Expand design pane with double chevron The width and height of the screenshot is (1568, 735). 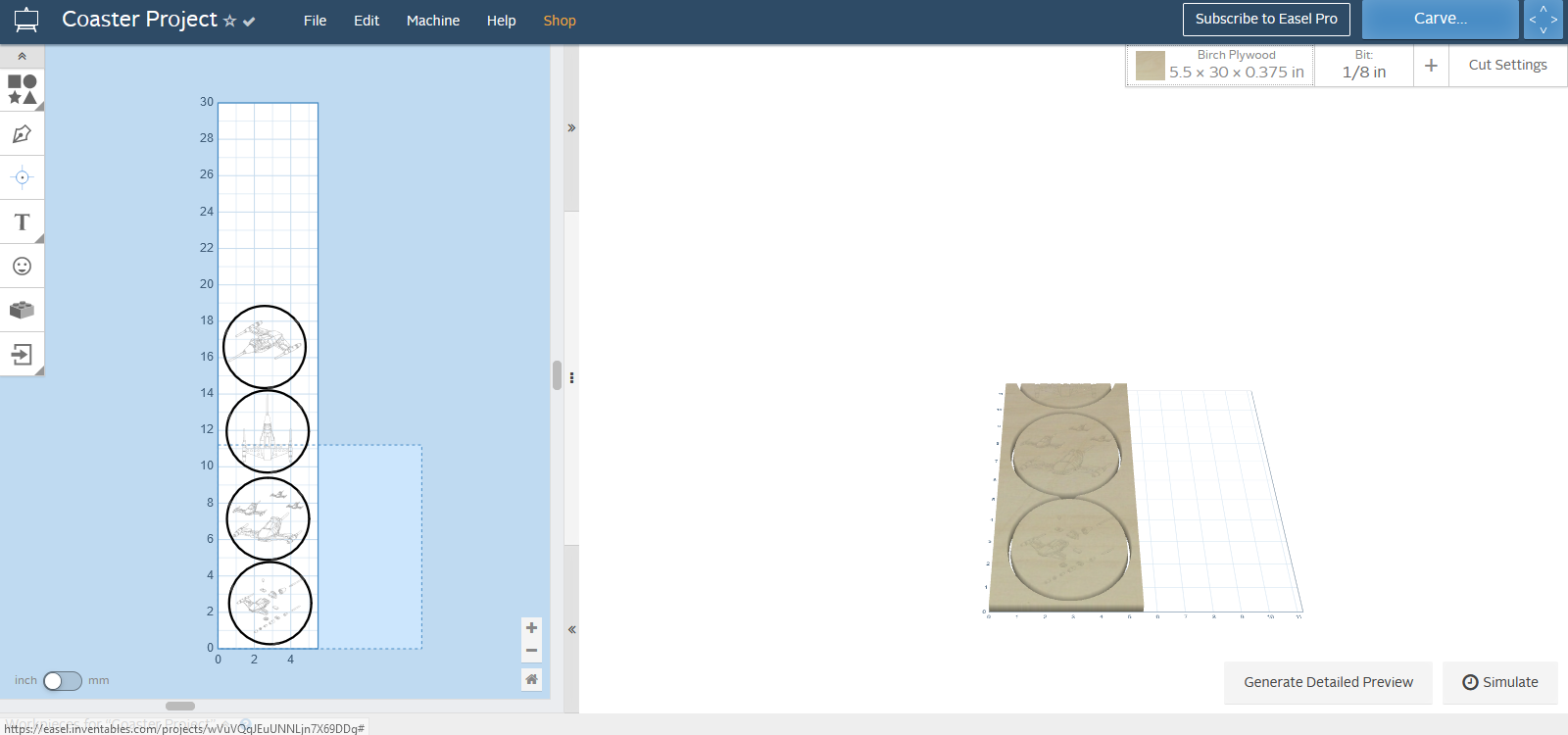571,127
